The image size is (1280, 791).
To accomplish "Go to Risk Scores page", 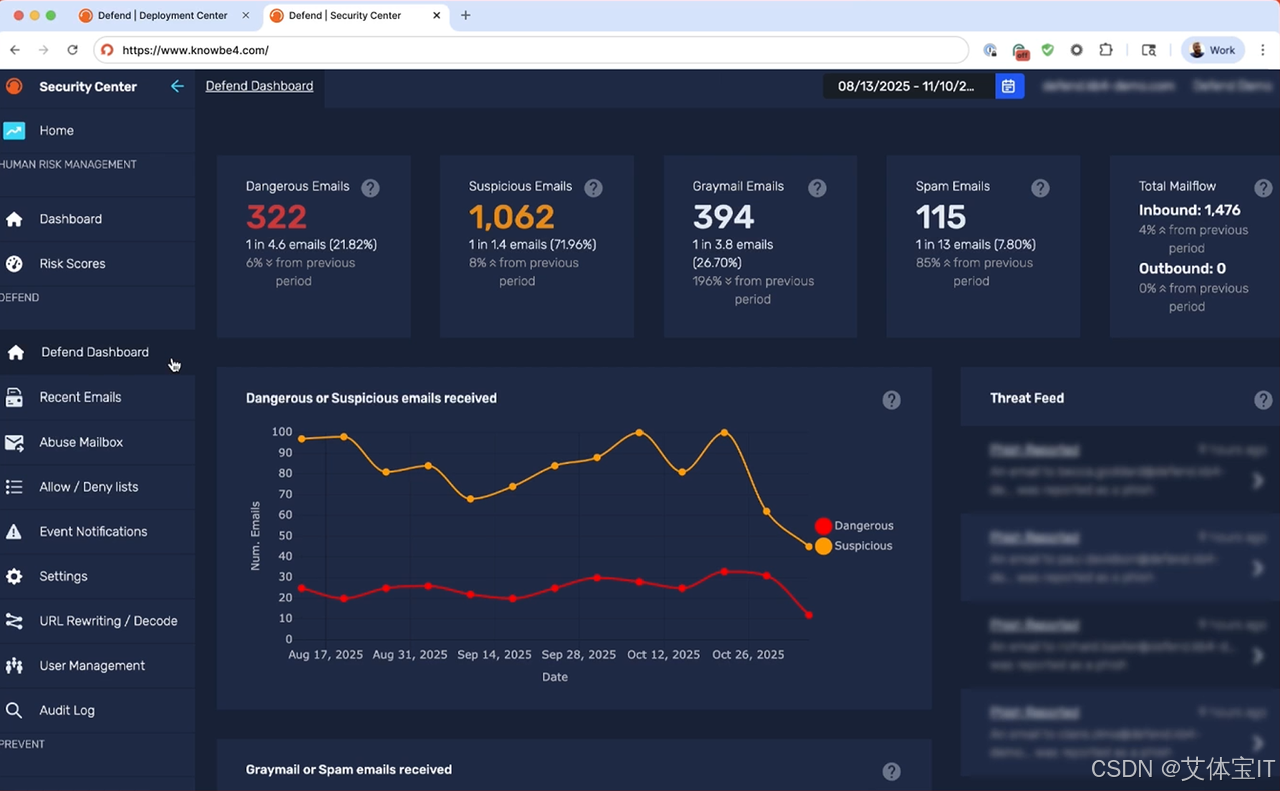I will pos(72,264).
